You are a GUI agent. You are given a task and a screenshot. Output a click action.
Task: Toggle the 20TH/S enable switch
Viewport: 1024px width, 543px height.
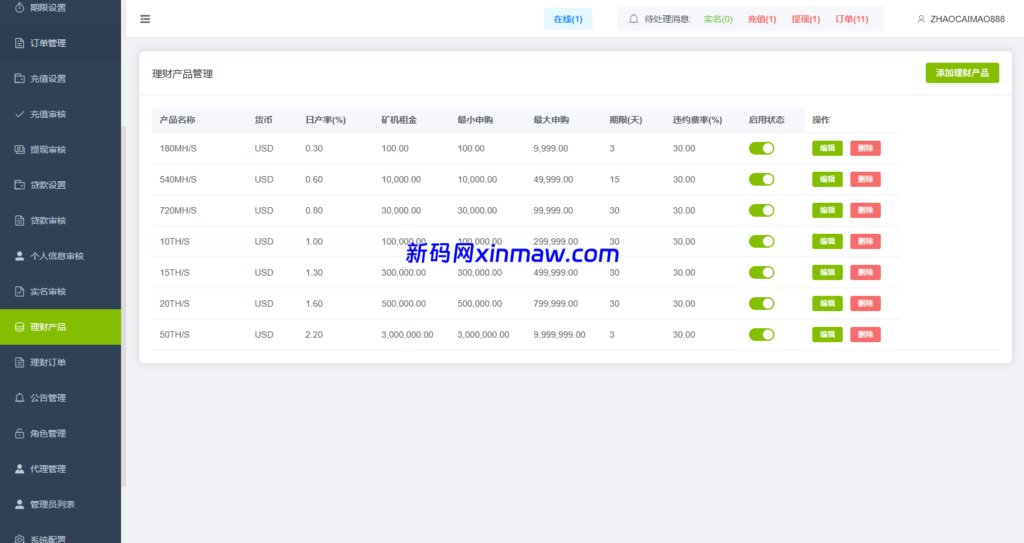click(x=761, y=303)
